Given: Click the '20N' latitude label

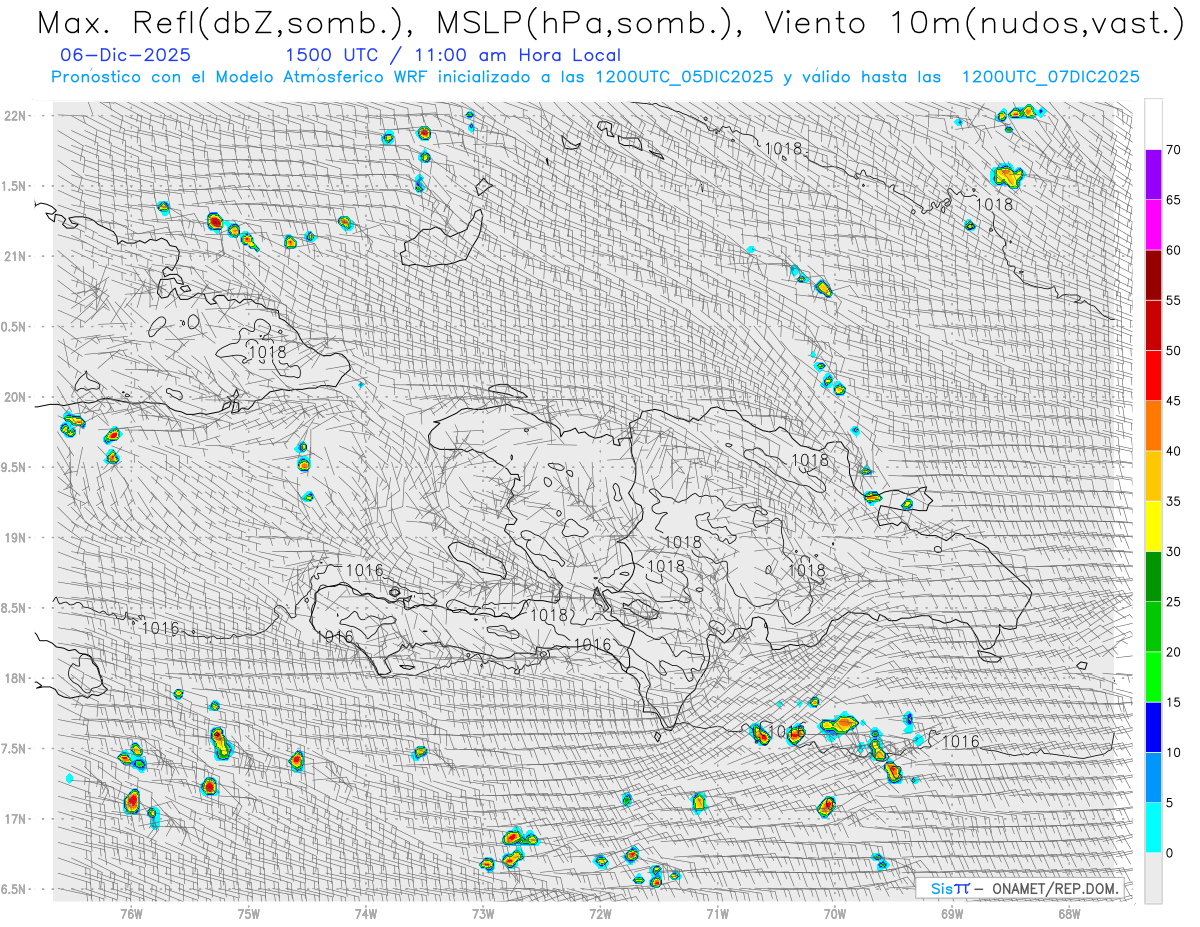Looking at the screenshot, I should pos(16,397).
